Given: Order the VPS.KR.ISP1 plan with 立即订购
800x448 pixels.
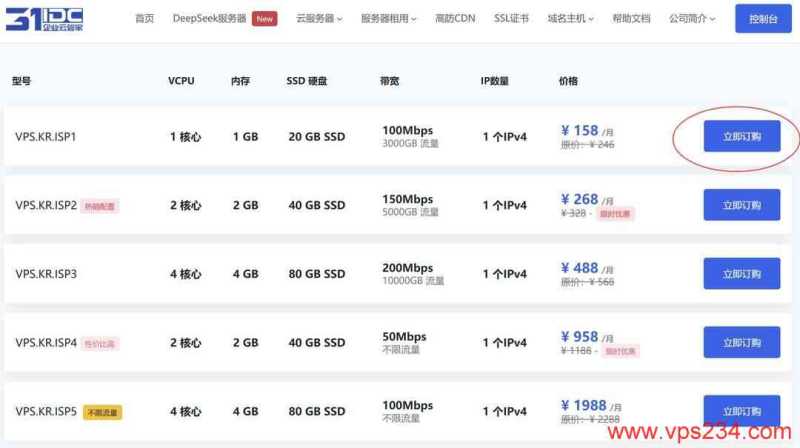Looking at the screenshot, I should click(x=741, y=136).
